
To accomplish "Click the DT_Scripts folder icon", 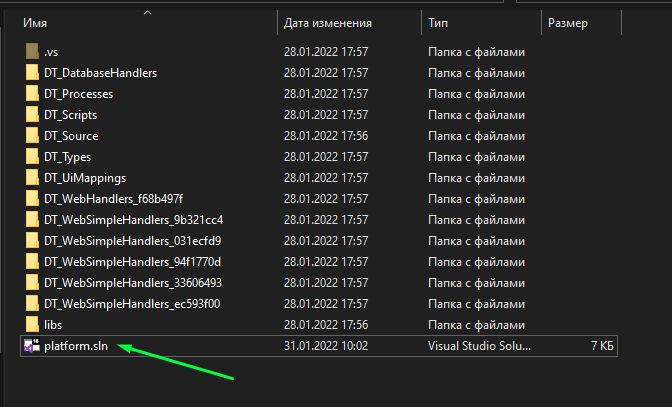I will (32, 115).
